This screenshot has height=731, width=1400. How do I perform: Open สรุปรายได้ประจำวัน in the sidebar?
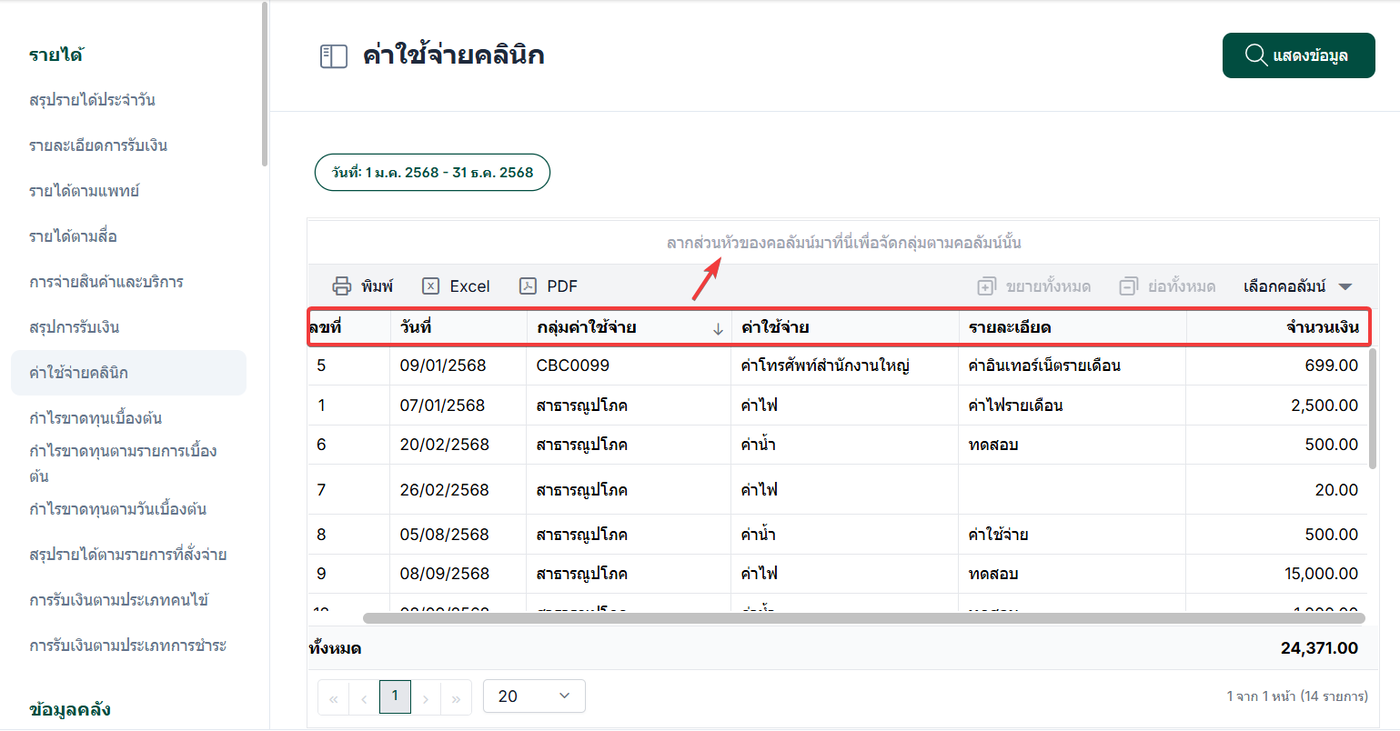point(92,100)
